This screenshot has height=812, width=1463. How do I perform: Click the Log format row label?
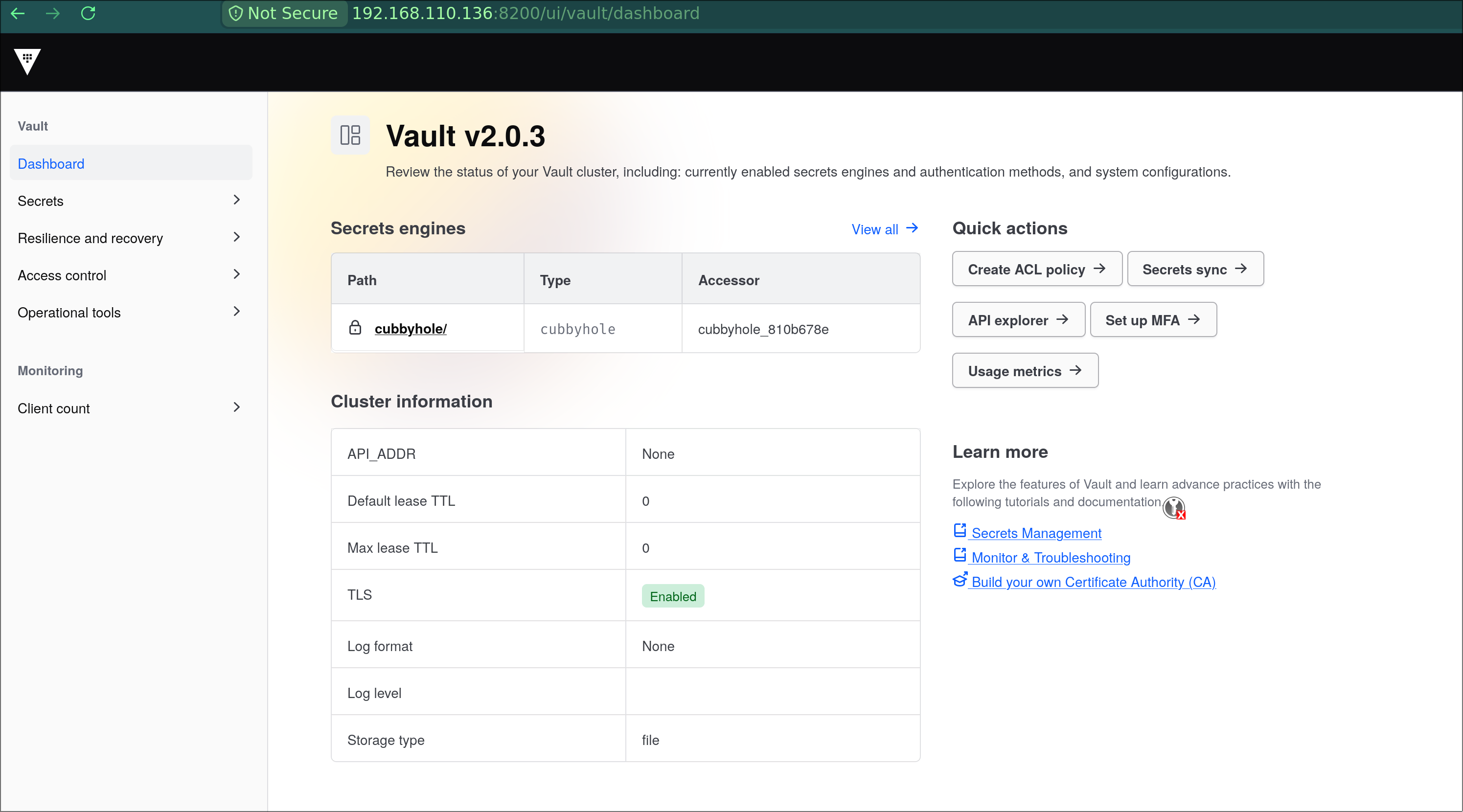380,646
